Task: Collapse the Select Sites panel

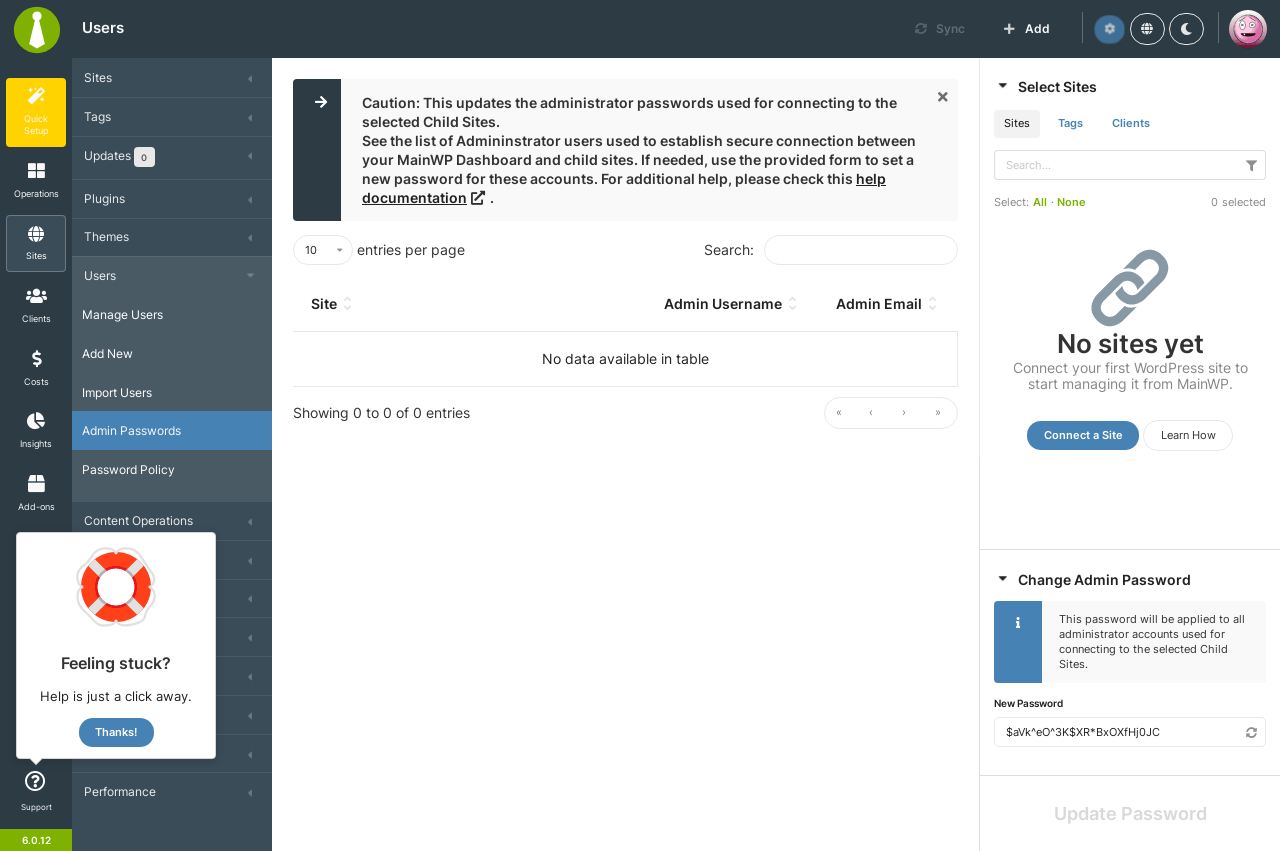Action: point(1003,87)
